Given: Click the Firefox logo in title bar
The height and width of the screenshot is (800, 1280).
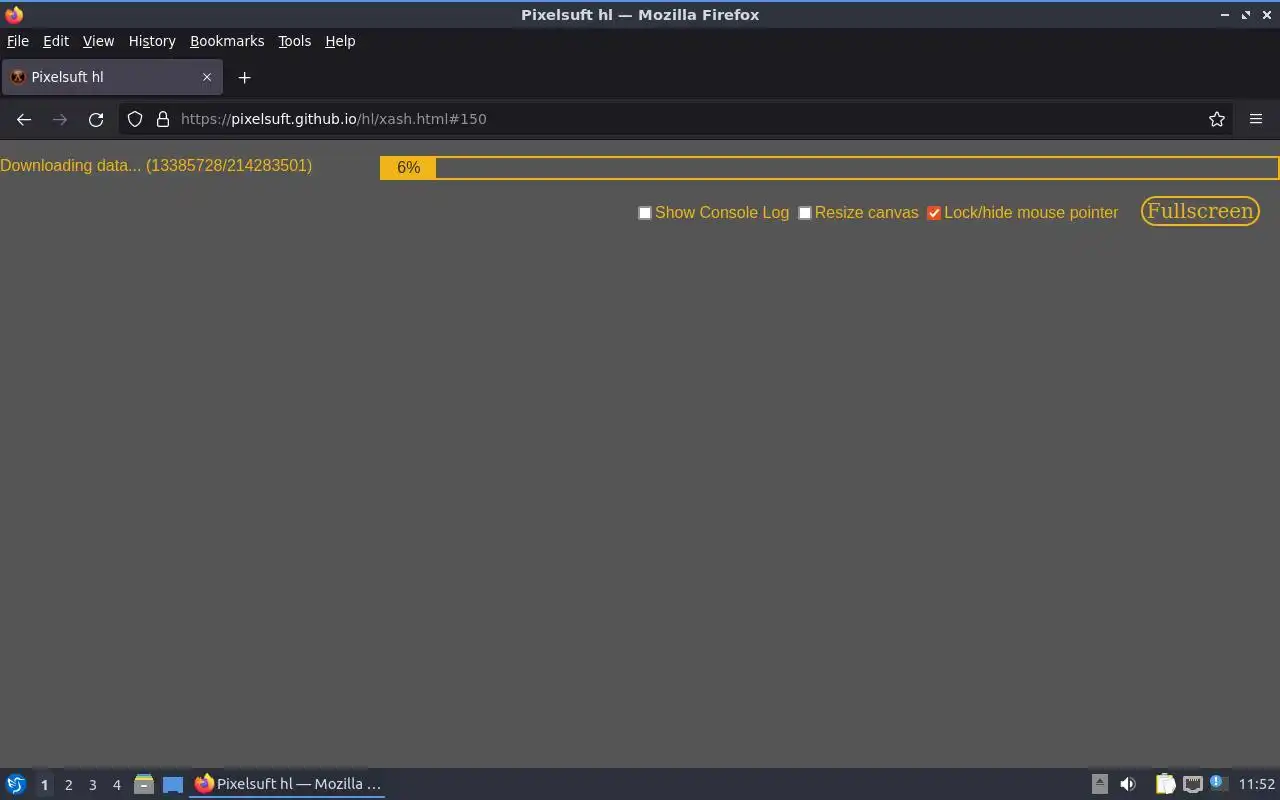Looking at the screenshot, I should click(14, 15).
